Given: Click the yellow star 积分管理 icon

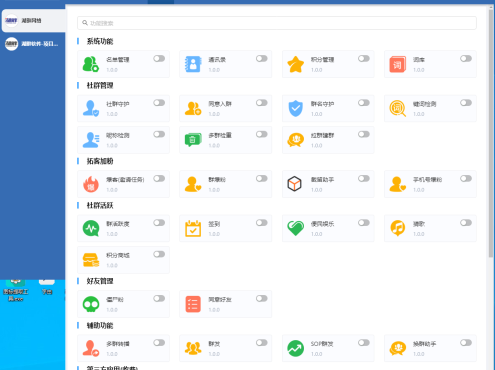Looking at the screenshot, I should pyautogui.click(x=295, y=64).
